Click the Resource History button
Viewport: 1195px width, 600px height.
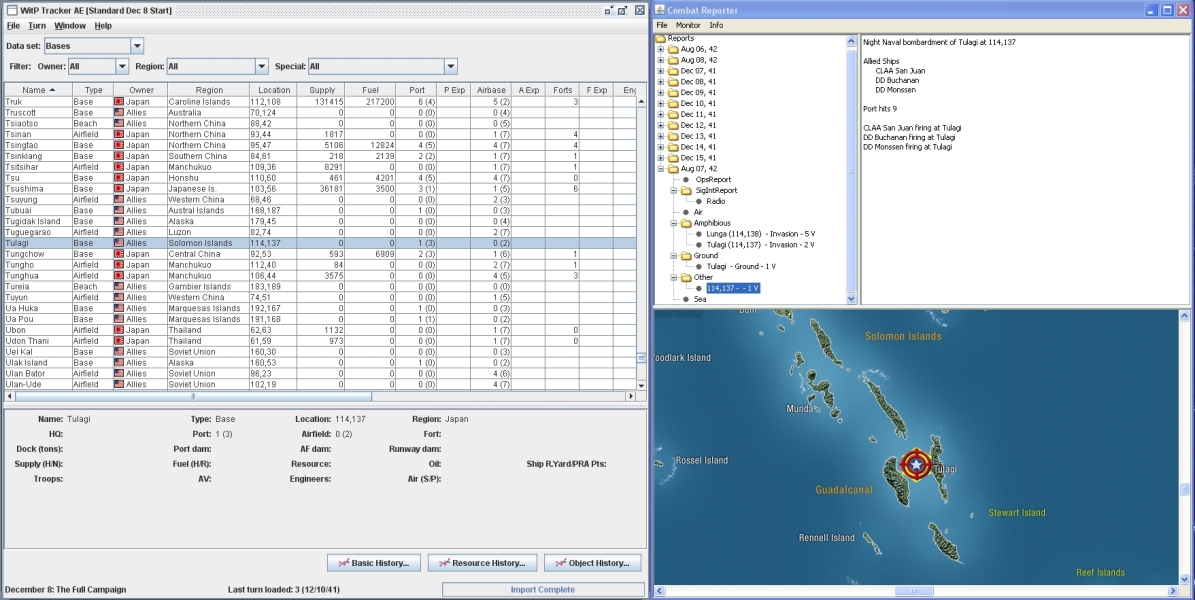(x=482, y=563)
